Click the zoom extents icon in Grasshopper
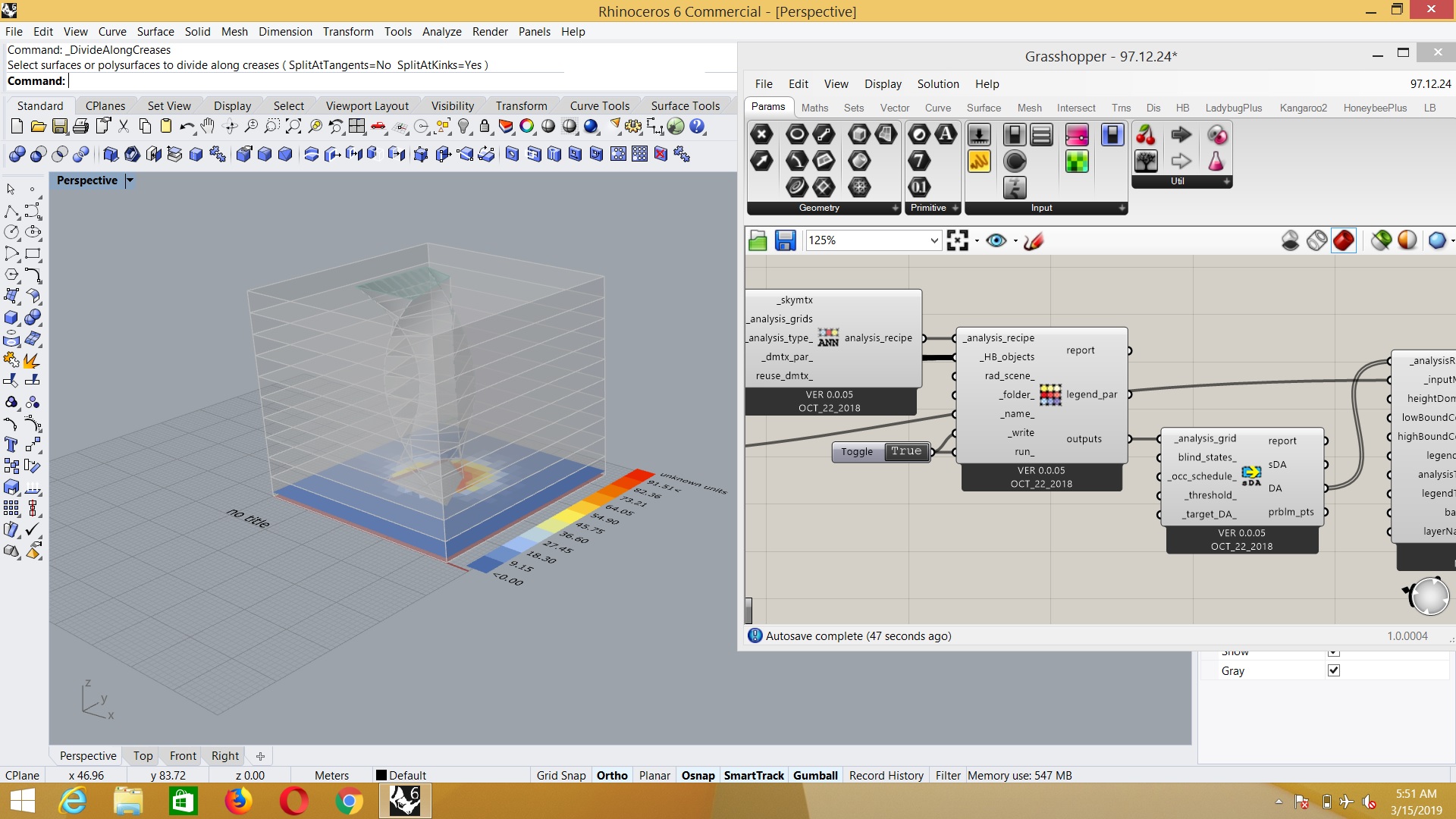 [x=958, y=240]
